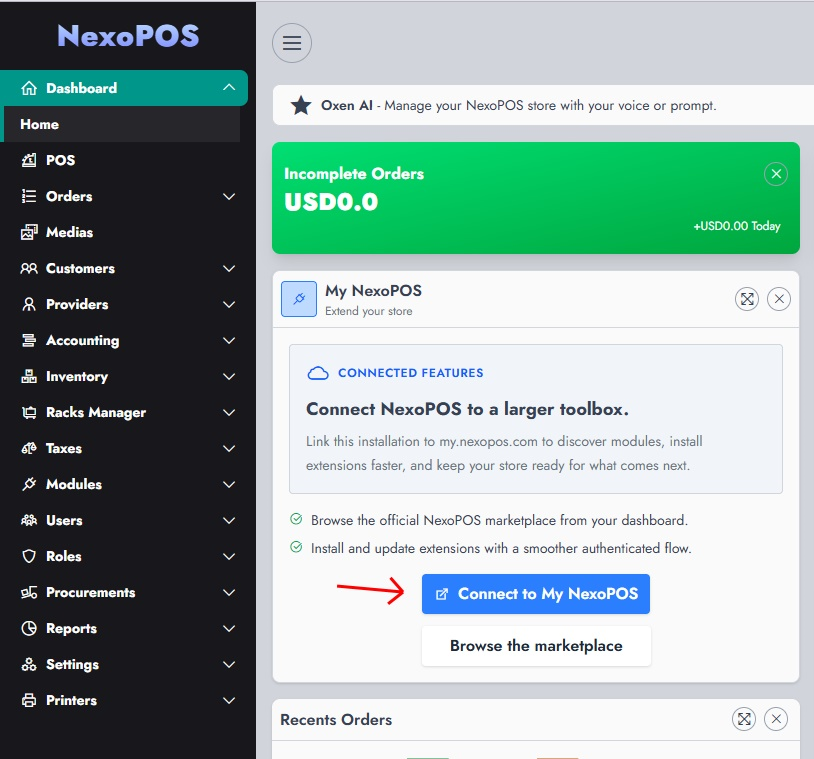Viewport: 814px width, 759px height.
Task: Close the My NexoPOS widget
Action: pos(779,299)
